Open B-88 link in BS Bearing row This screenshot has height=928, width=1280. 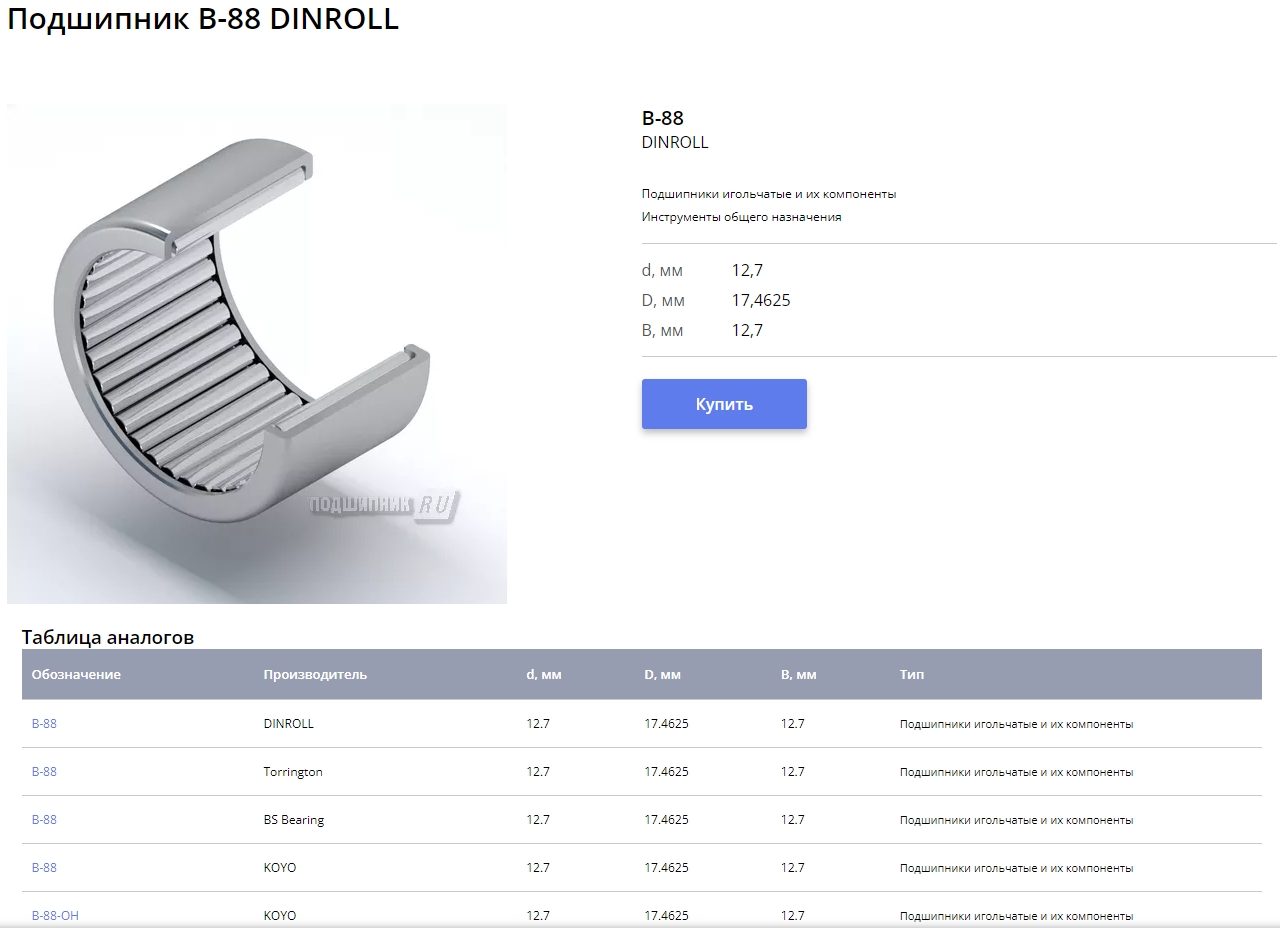pyautogui.click(x=44, y=820)
